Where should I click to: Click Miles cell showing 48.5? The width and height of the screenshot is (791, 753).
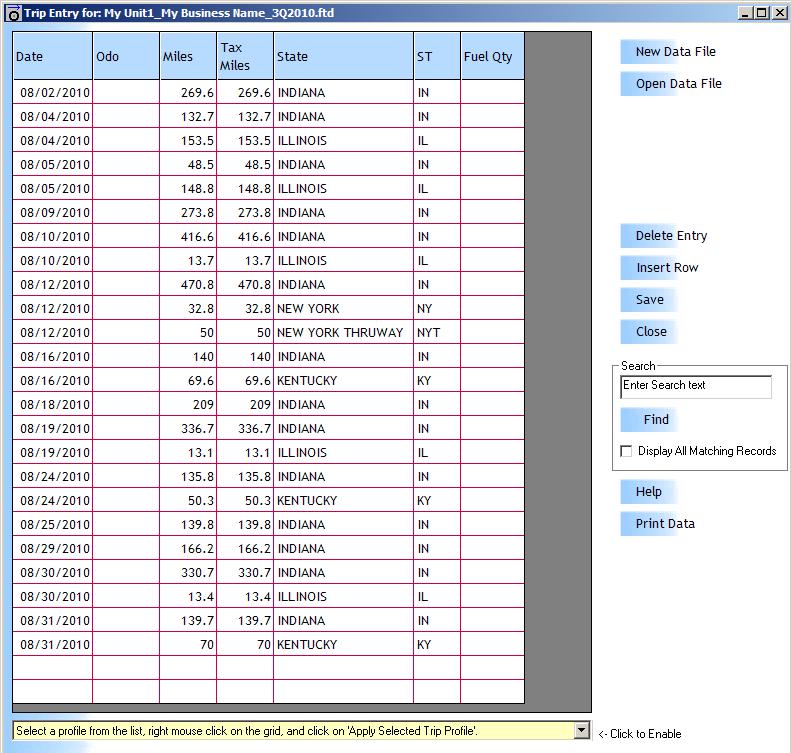[188, 164]
